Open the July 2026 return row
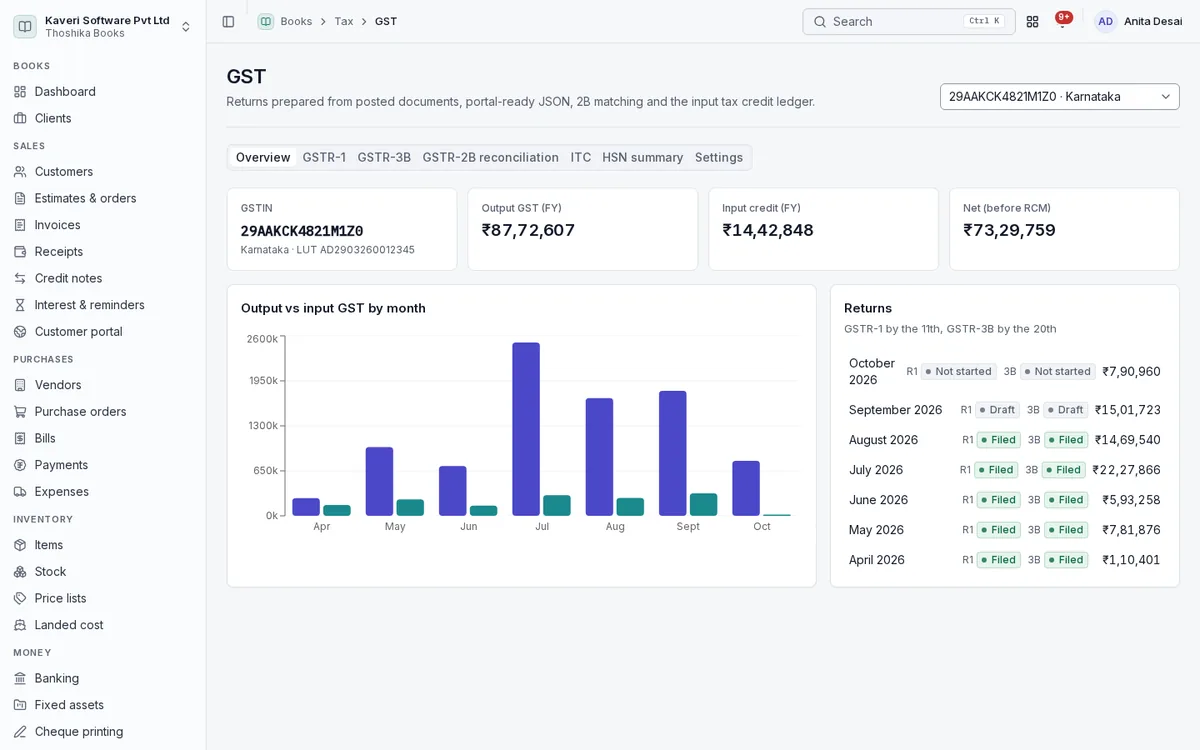The height and width of the screenshot is (750, 1200). 1004,470
